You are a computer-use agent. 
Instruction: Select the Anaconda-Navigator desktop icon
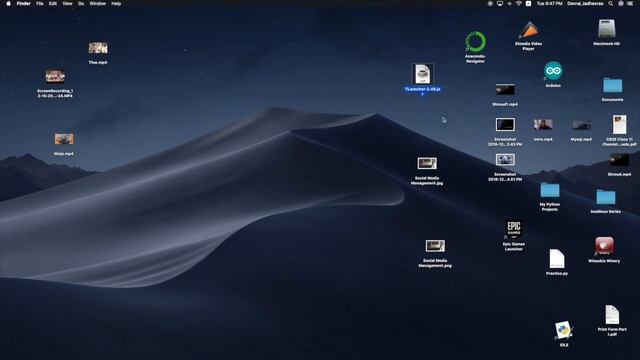[x=476, y=42]
